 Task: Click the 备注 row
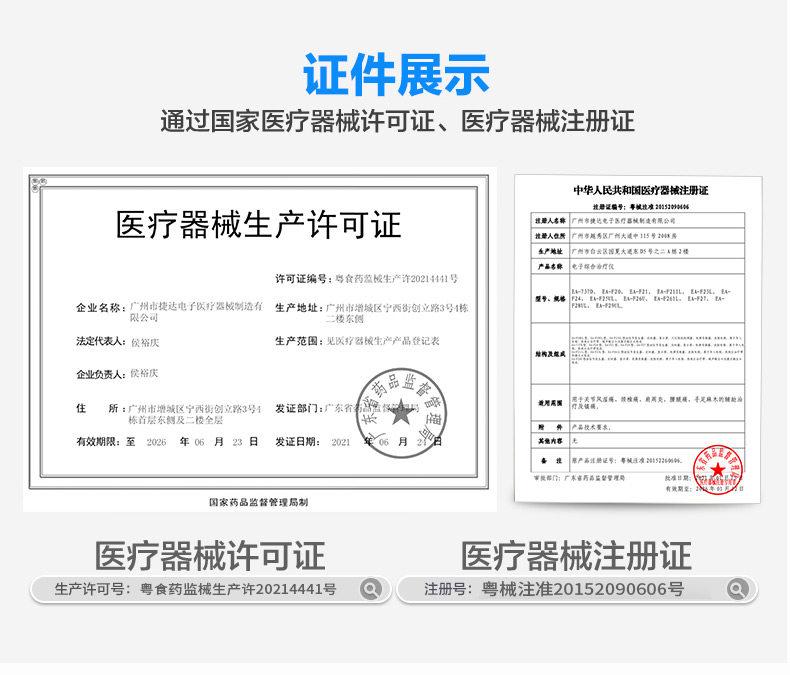(638, 460)
